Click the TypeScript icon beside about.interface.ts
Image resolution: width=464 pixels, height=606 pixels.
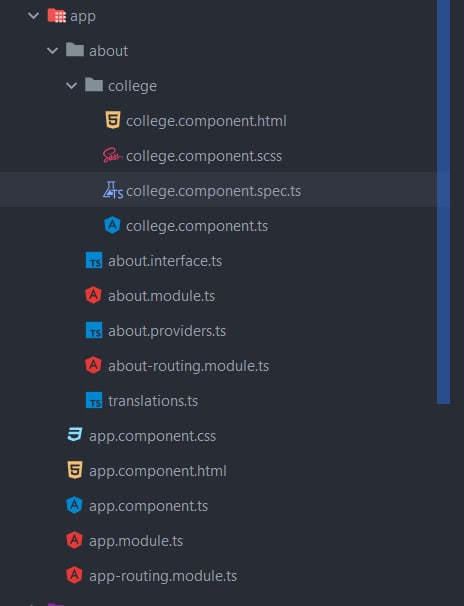click(94, 260)
